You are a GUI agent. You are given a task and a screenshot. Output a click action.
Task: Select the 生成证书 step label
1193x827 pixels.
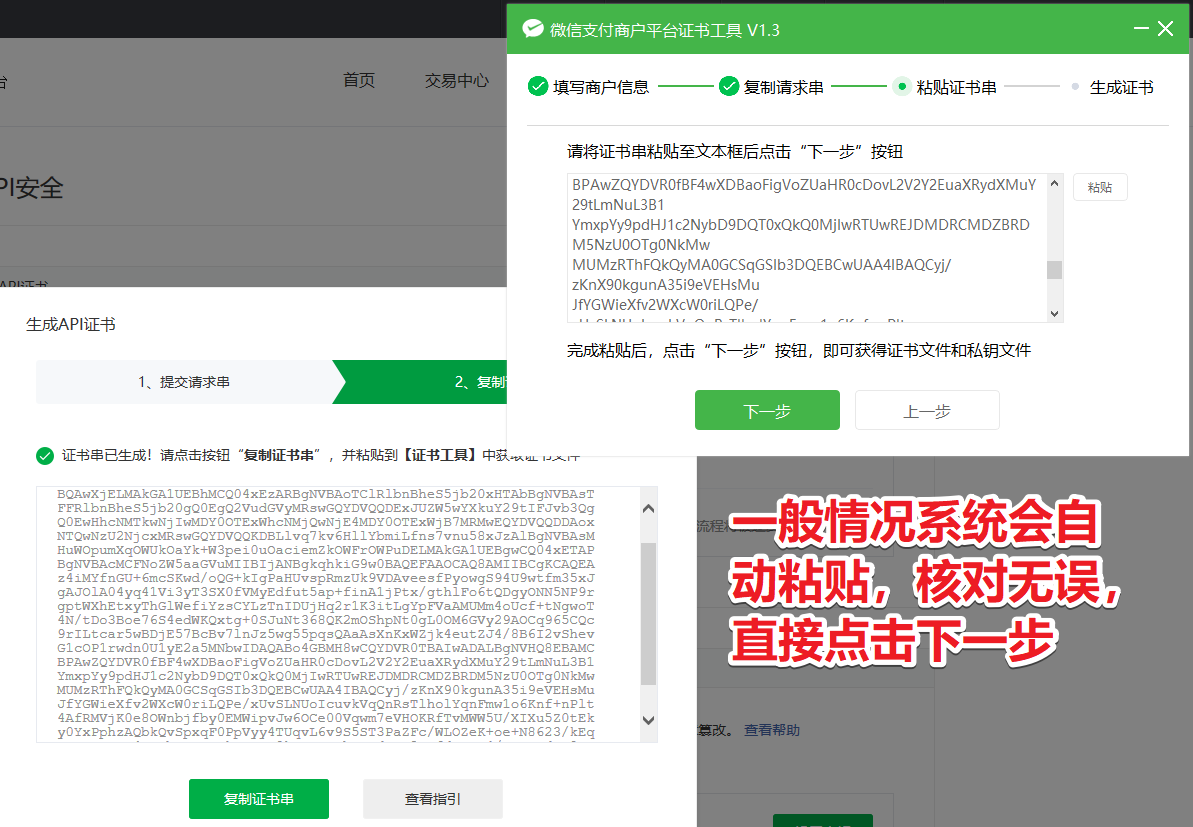[1121, 87]
